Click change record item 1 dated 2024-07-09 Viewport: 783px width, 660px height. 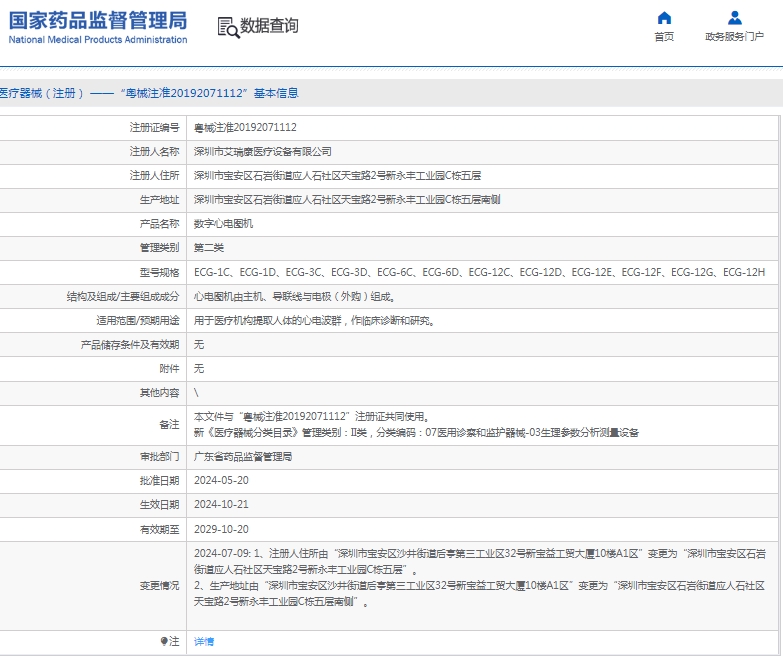[479, 561]
